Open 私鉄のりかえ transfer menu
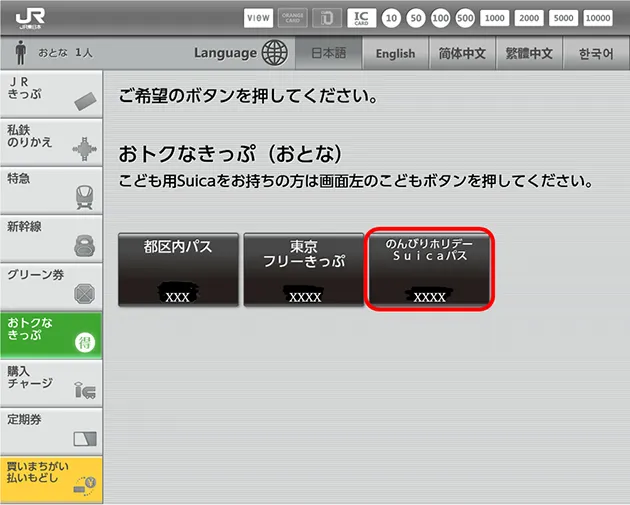 [x=51, y=142]
